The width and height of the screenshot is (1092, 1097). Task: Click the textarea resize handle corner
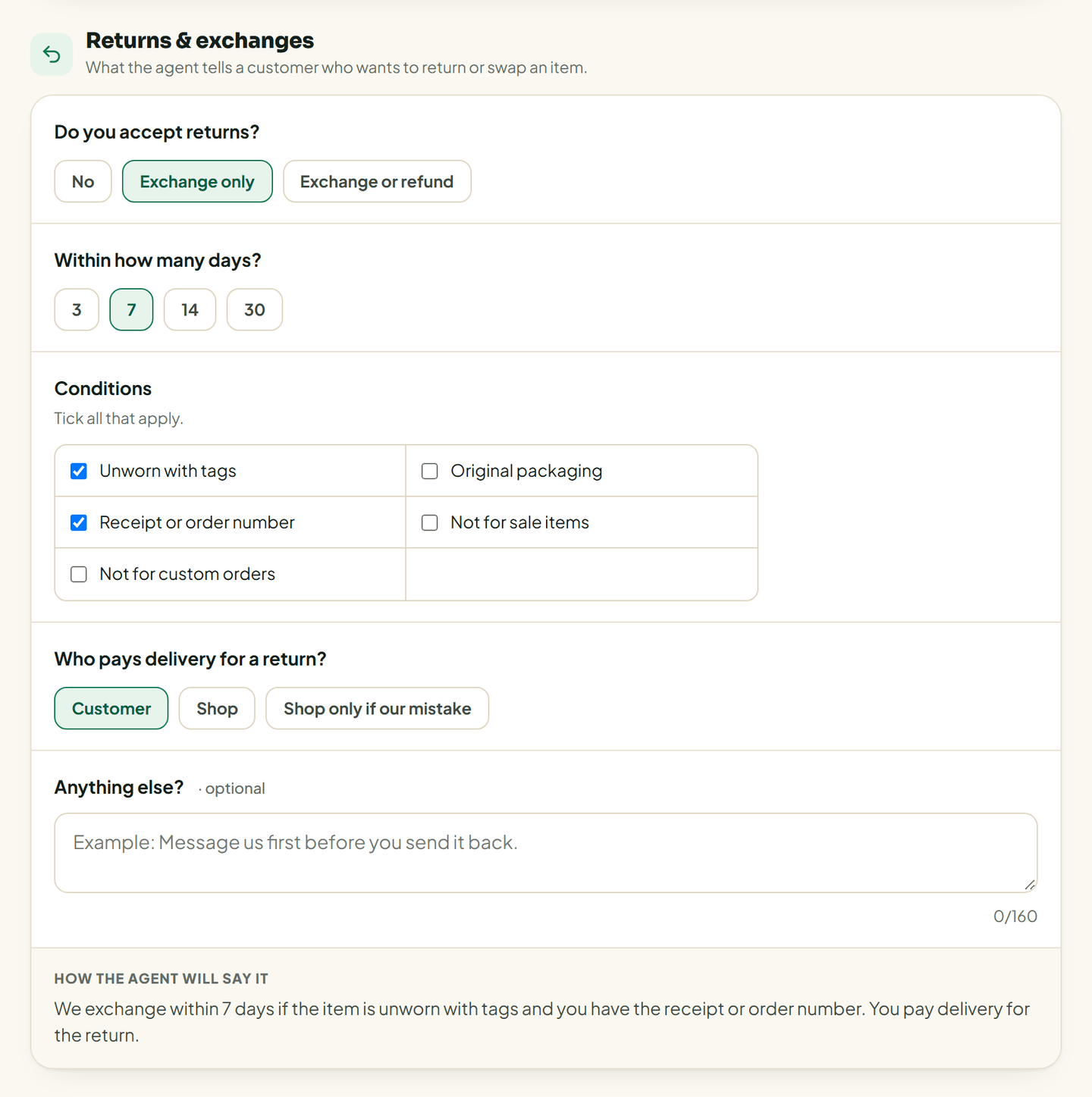(1030, 885)
